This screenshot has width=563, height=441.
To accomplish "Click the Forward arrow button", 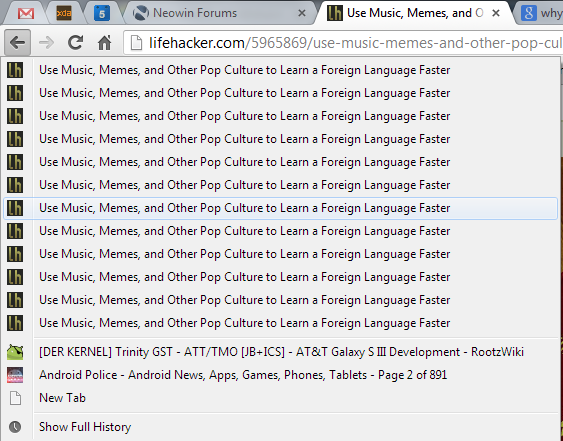I will [46, 43].
